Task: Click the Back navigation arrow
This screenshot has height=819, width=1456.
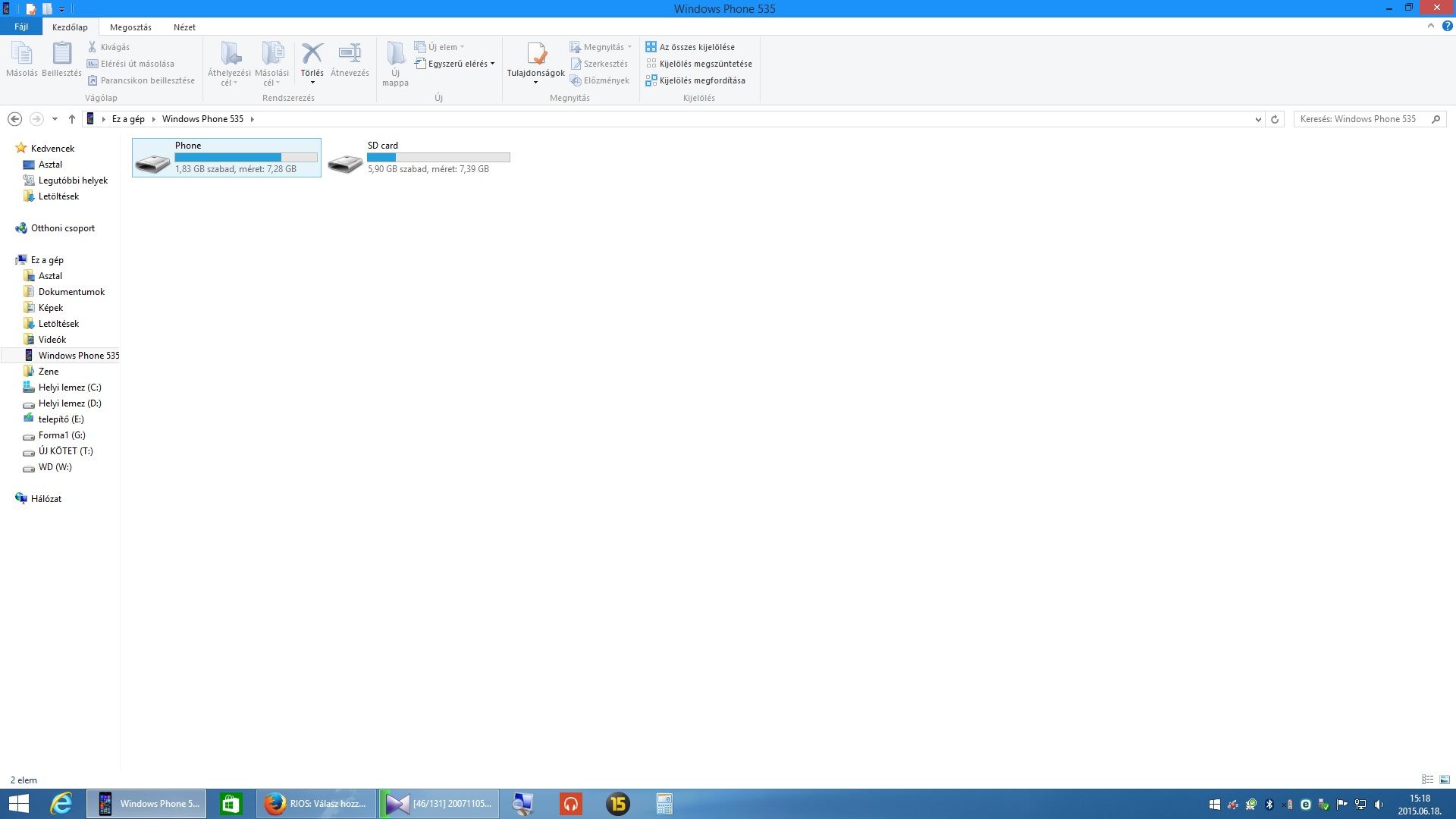Action: pyautogui.click(x=14, y=119)
